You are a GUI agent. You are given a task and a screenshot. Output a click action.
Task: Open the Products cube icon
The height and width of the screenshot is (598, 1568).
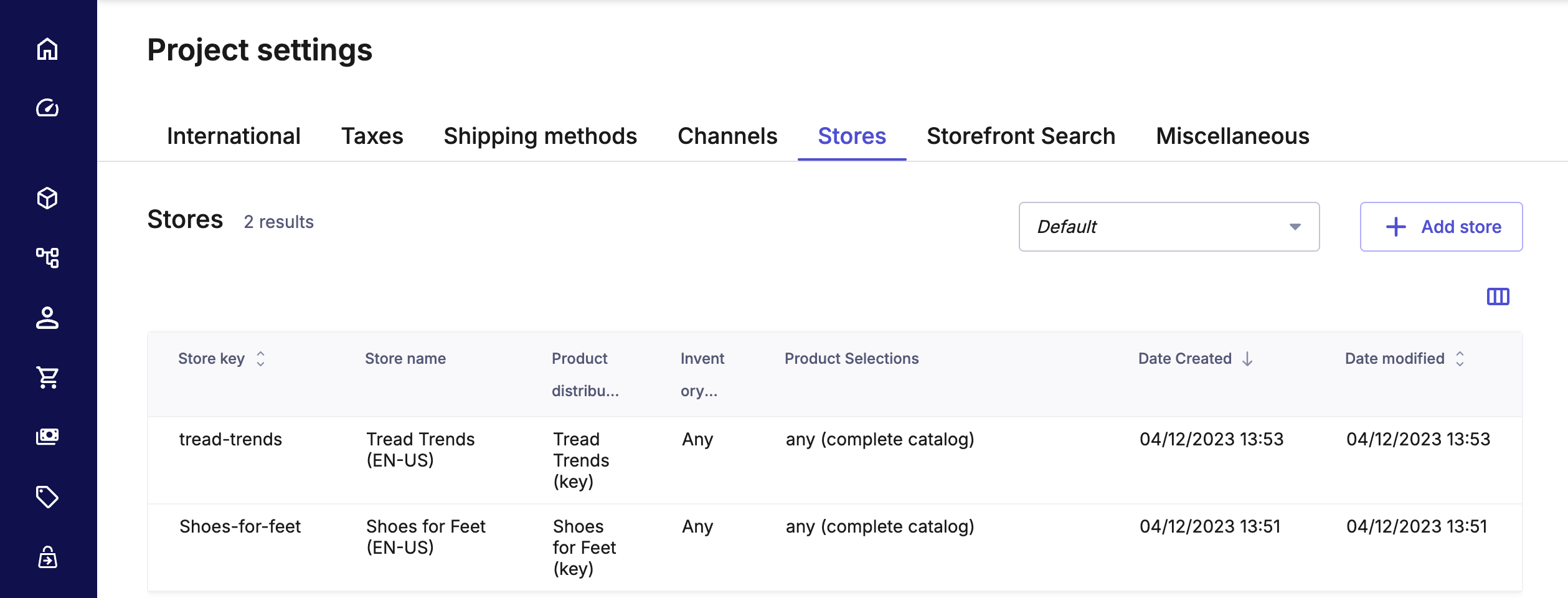pos(47,198)
